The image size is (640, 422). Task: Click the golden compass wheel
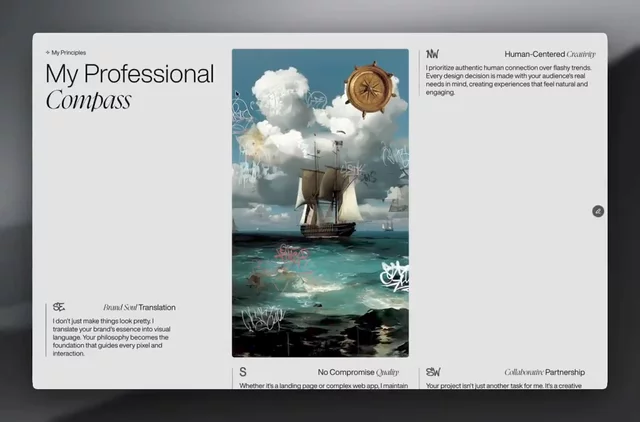click(x=370, y=89)
